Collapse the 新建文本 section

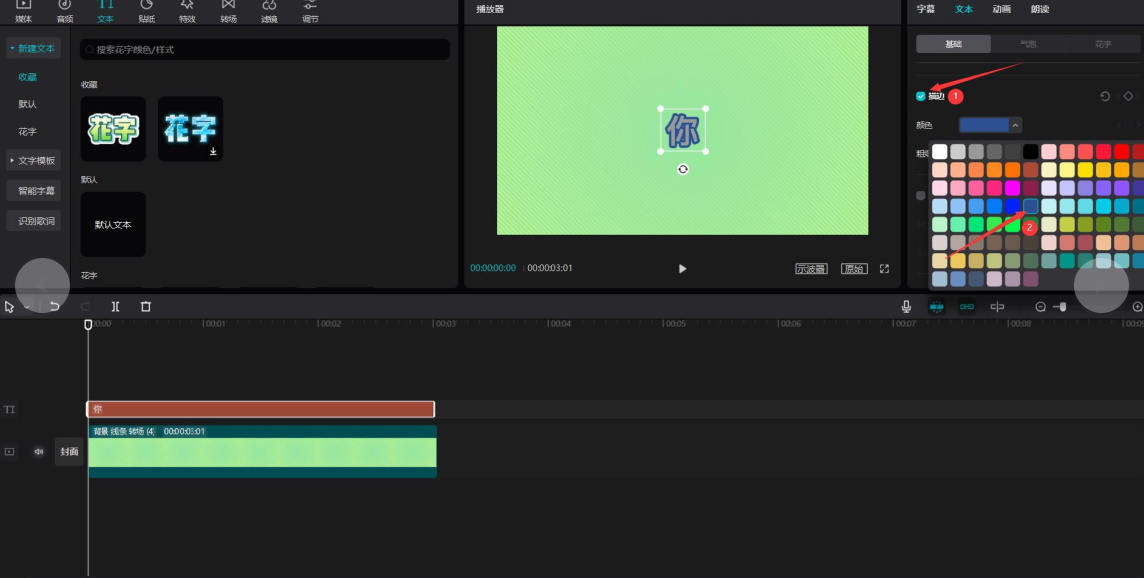[32, 48]
